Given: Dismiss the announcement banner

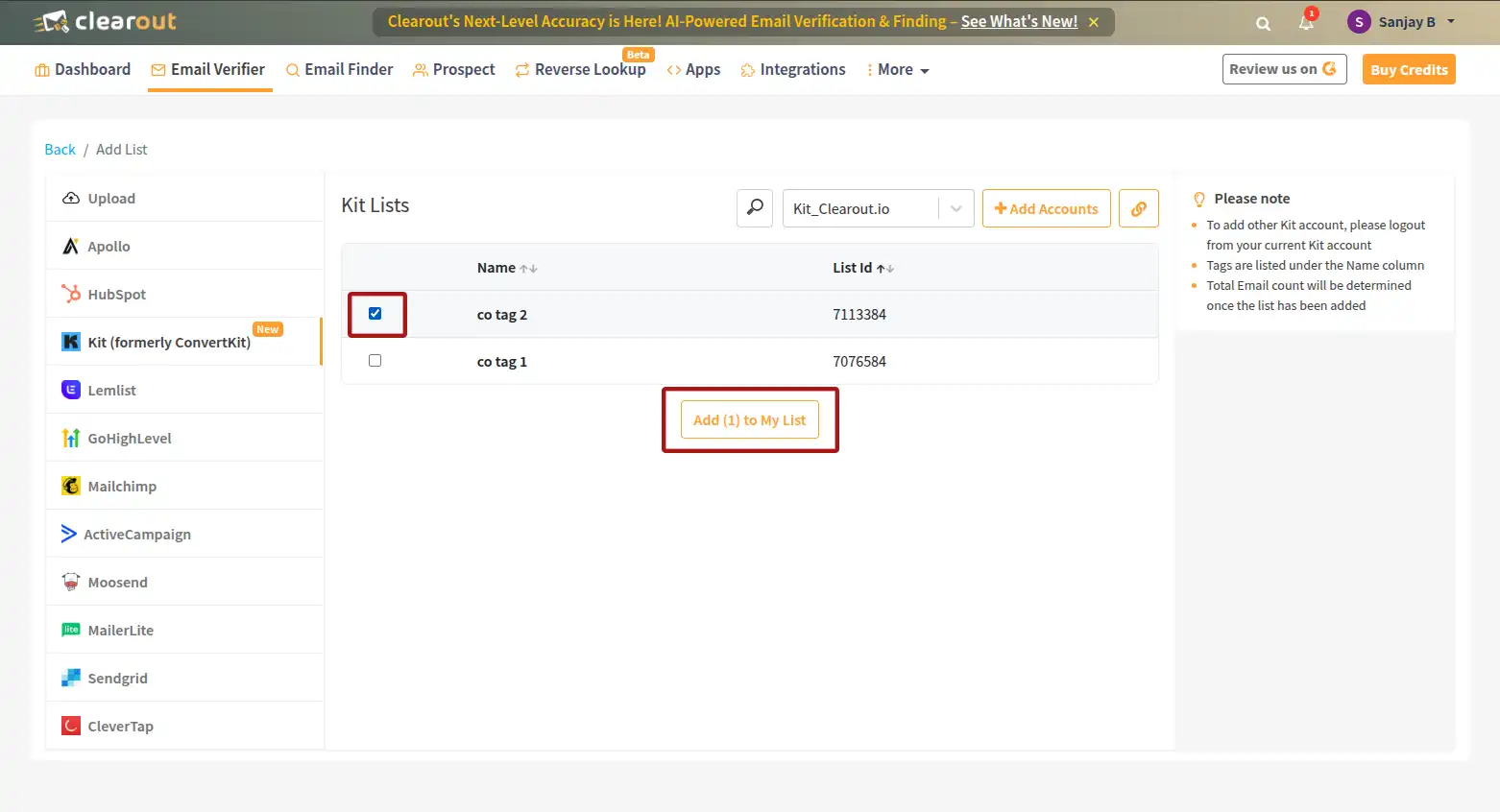Looking at the screenshot, I should tap(1093, 22).
